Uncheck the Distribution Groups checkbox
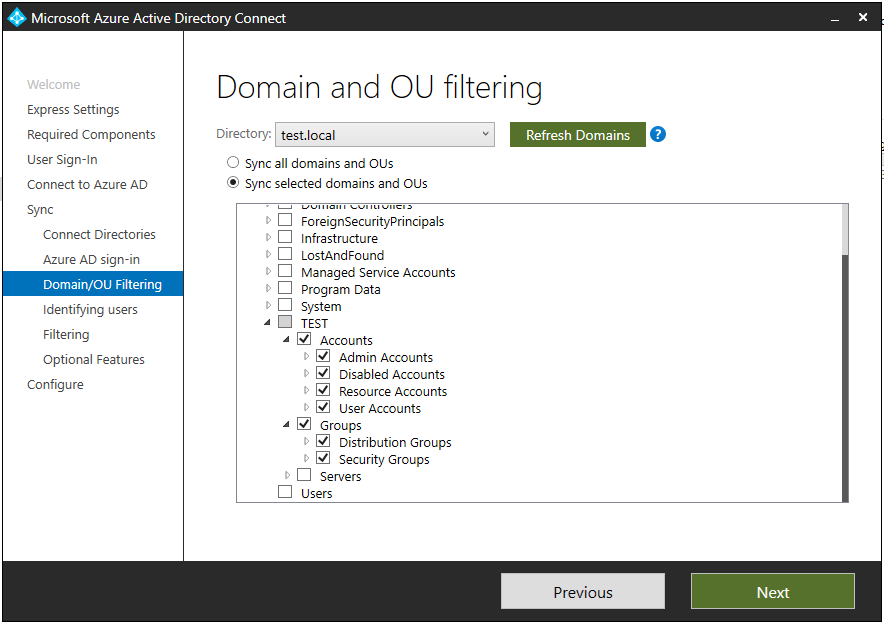This screenshot has height=622, width=884. tap(323, 441)
